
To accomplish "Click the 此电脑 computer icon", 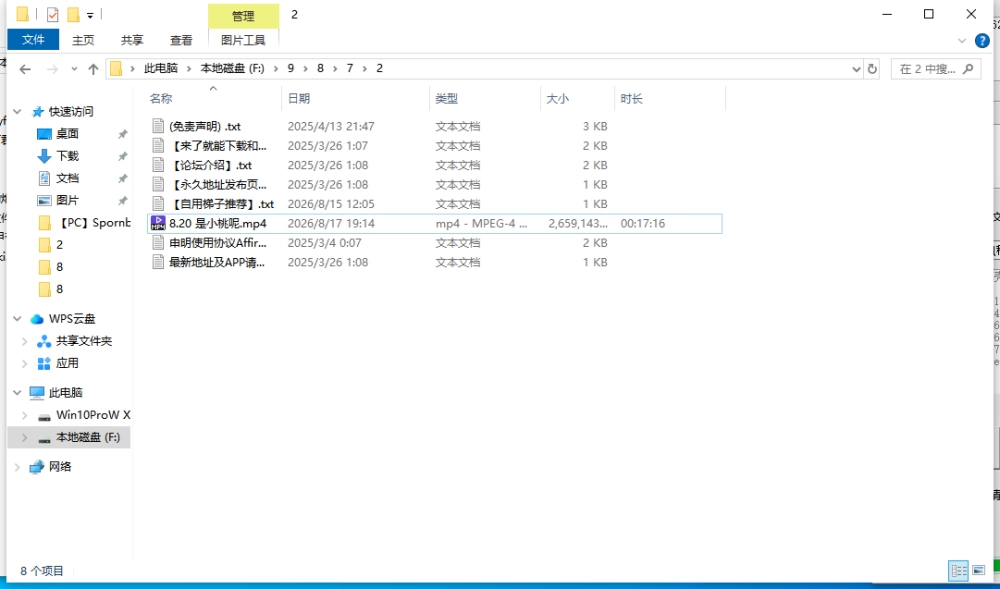I will tap(37, 393).
